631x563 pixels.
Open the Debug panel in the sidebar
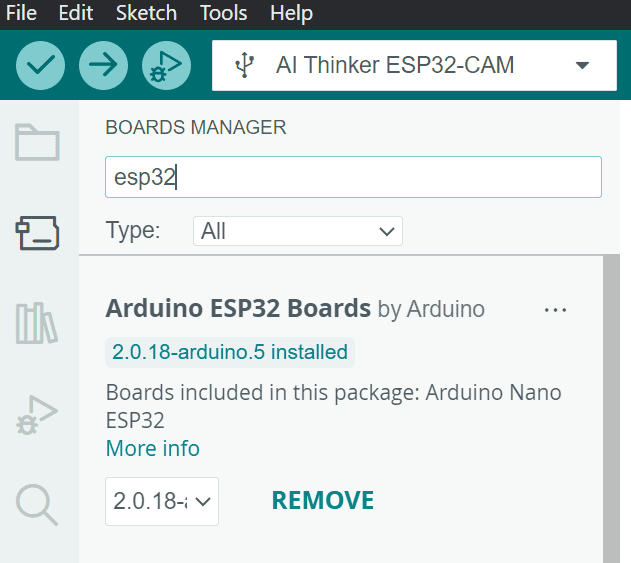(38, 413)
